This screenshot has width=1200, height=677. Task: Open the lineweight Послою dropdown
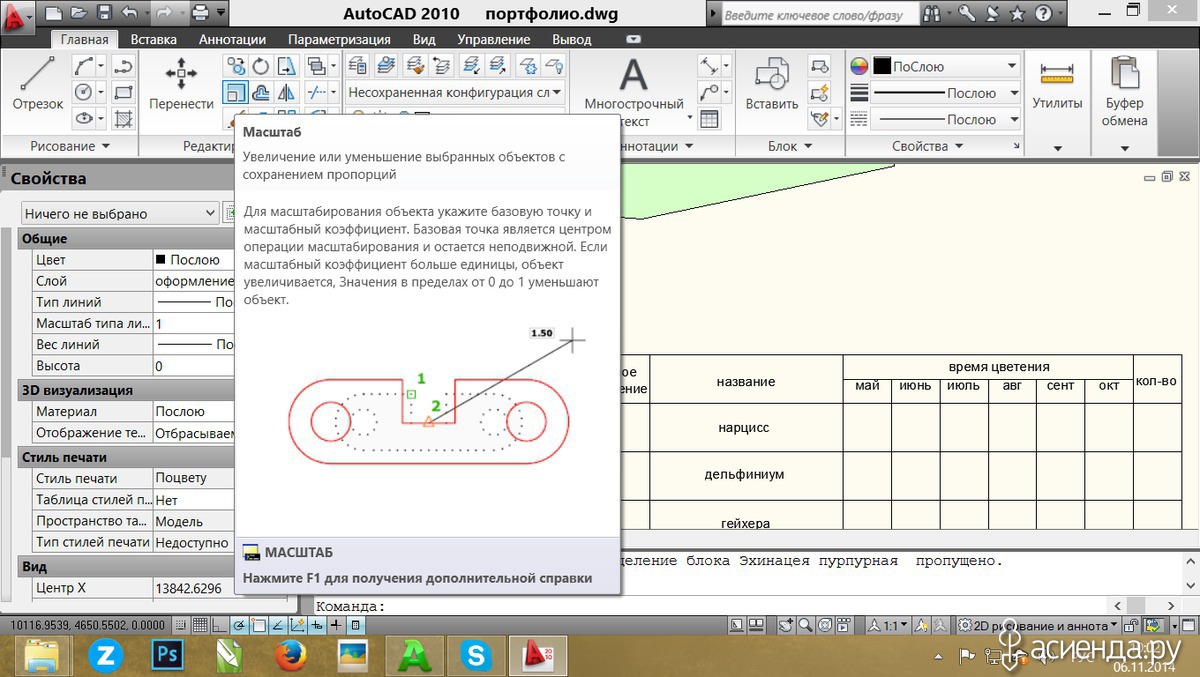(944, 93)
